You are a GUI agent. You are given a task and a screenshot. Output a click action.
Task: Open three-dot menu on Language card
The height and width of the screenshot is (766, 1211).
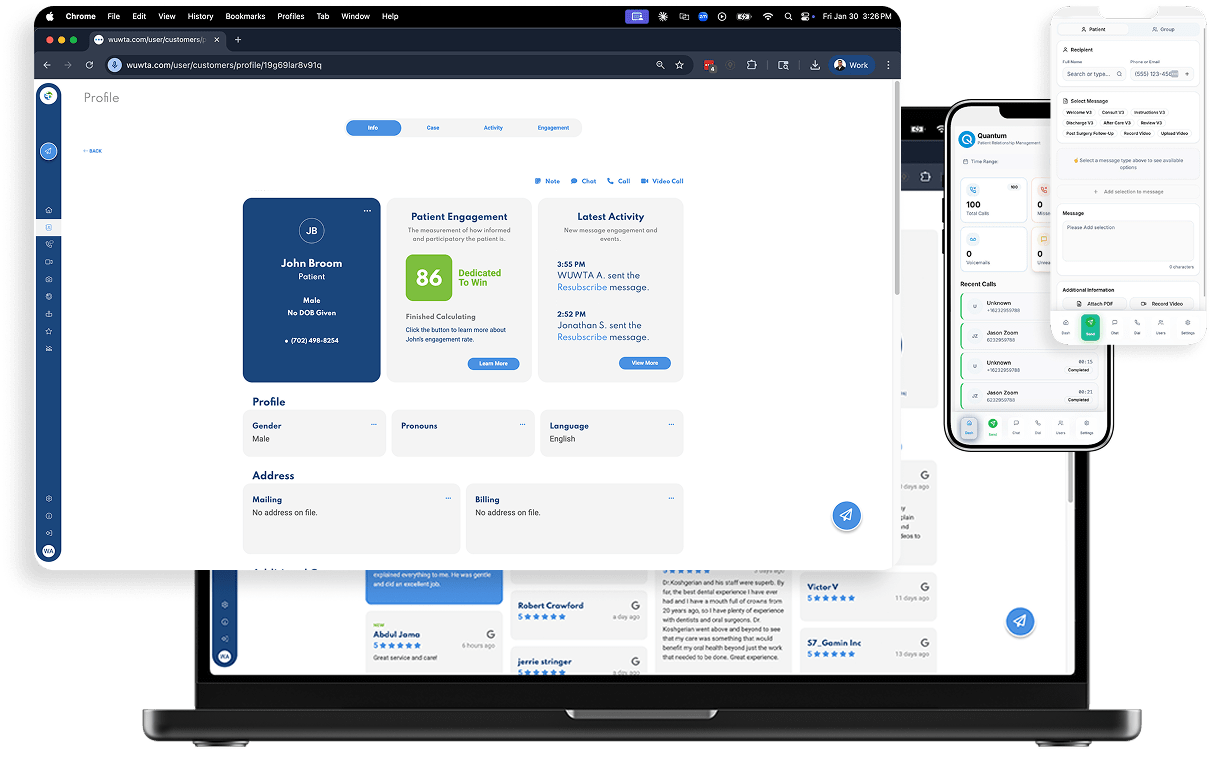(671, 424)
